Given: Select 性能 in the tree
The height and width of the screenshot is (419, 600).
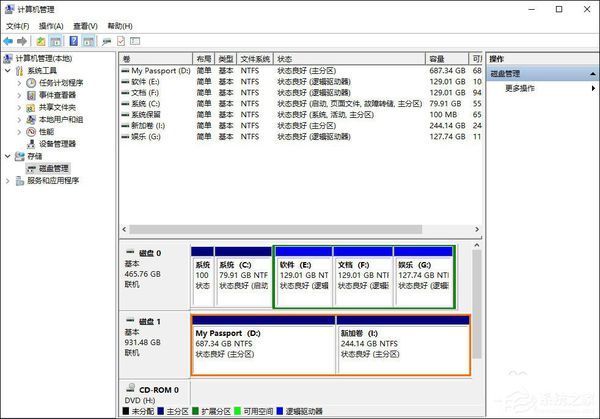Looking at the screenshot, I should tap(46, 132).
